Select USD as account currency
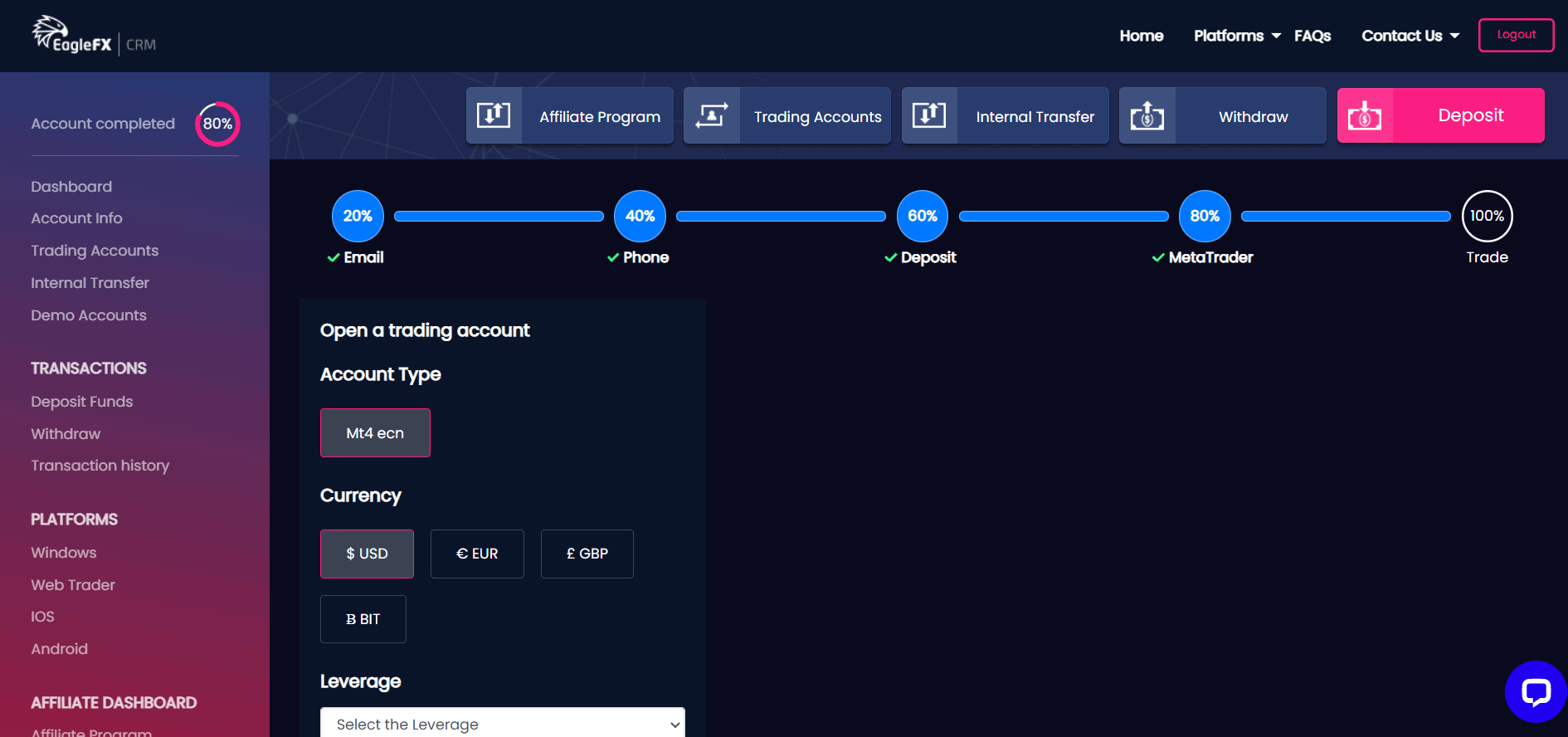The image size is (1568, 737). coord(367,554)
